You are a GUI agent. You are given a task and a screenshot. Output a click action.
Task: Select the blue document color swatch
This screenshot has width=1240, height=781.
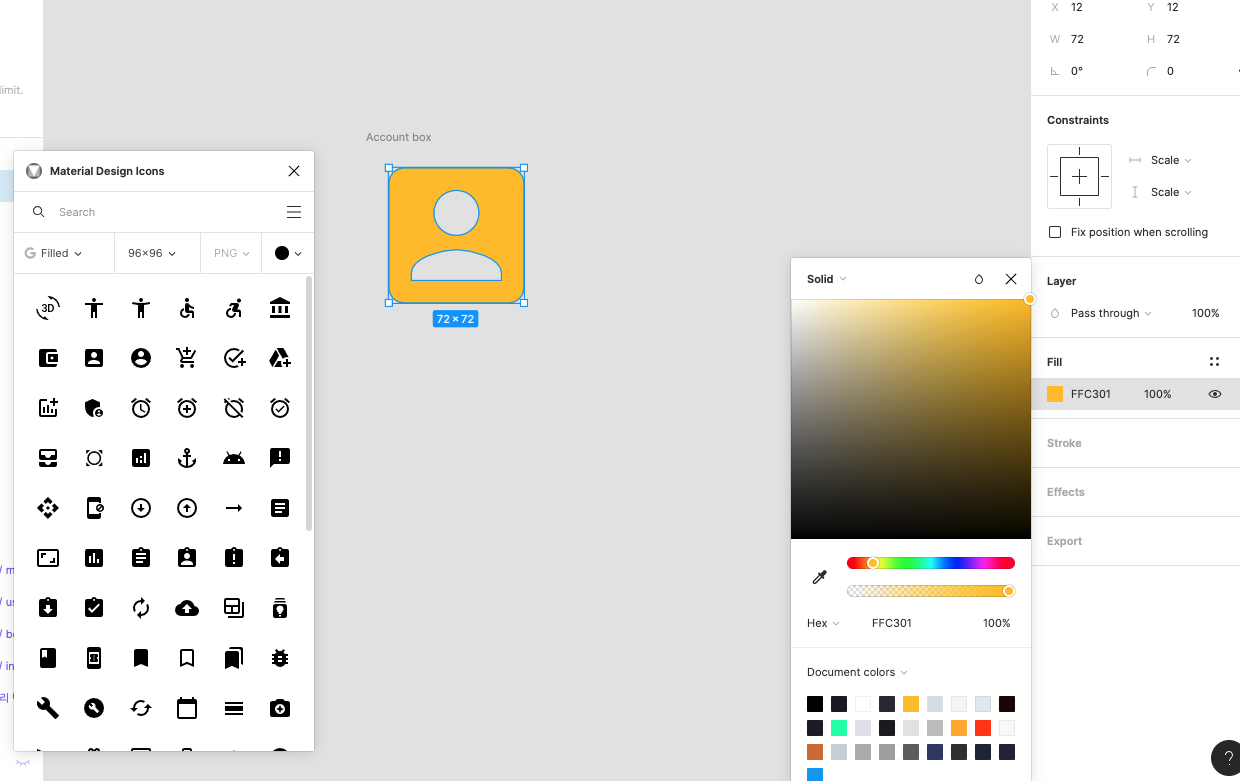coord(815,775)
